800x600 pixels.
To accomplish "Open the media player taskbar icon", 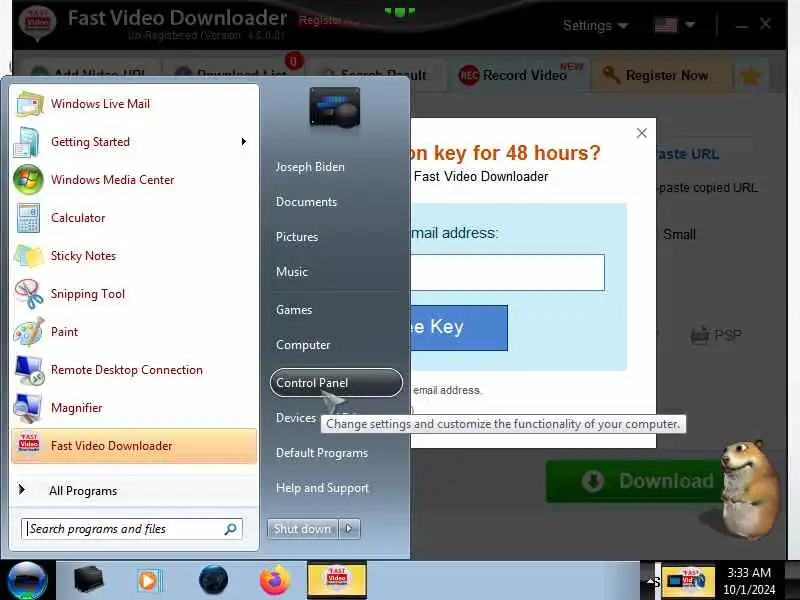I will pyautogui.click(x=149, y=581).
